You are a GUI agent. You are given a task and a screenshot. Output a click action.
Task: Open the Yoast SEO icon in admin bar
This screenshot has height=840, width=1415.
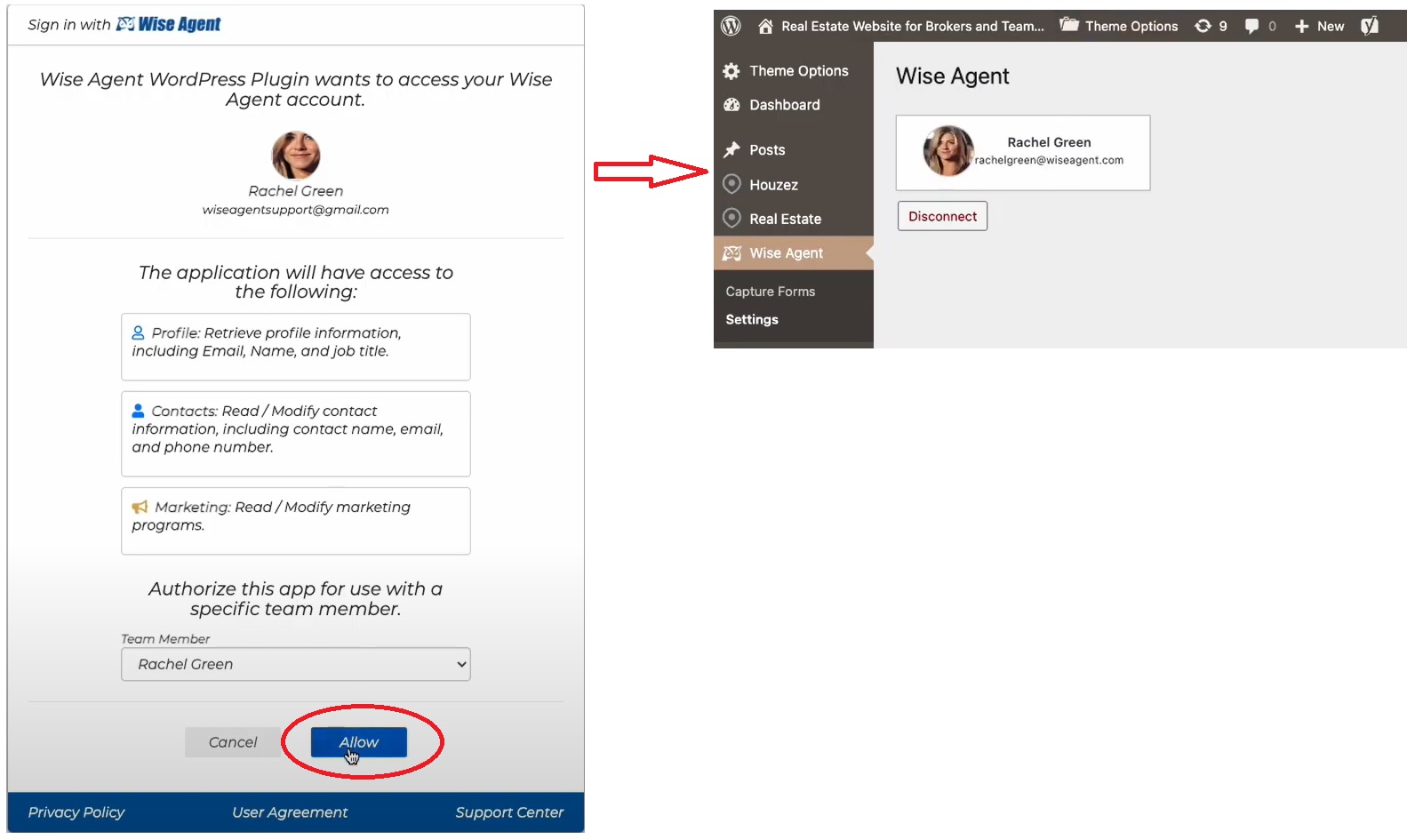pos(1370,26)
